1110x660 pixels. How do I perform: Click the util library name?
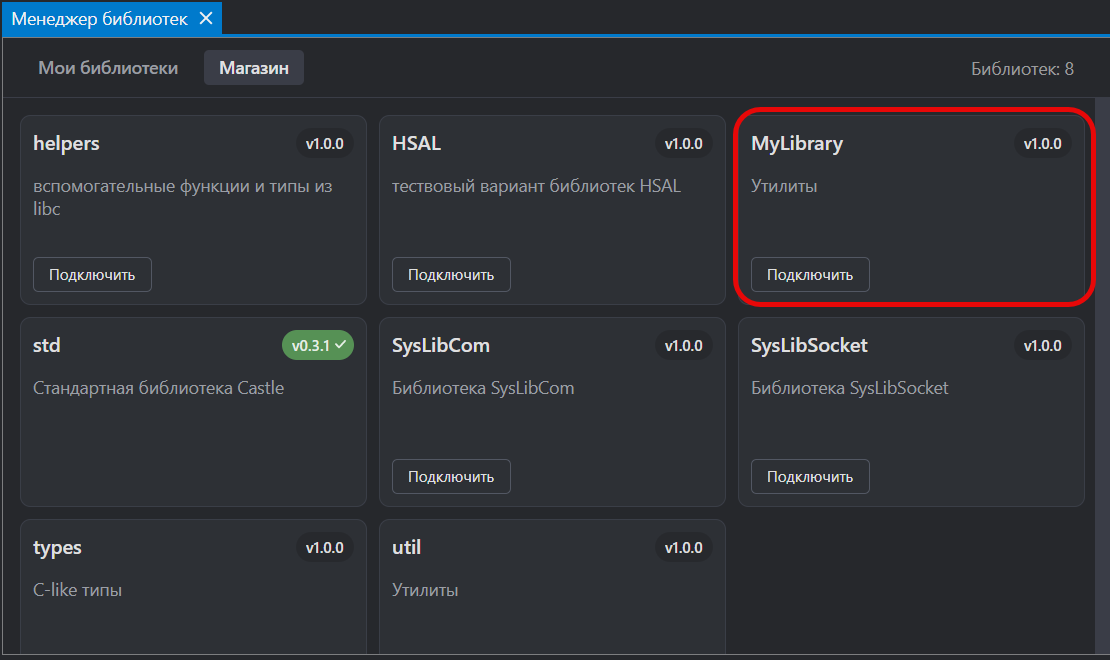point(406,547)
